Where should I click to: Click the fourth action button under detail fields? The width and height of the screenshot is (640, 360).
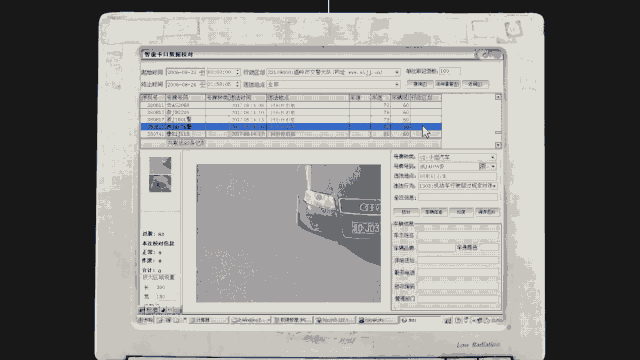(x=487, y=212)
